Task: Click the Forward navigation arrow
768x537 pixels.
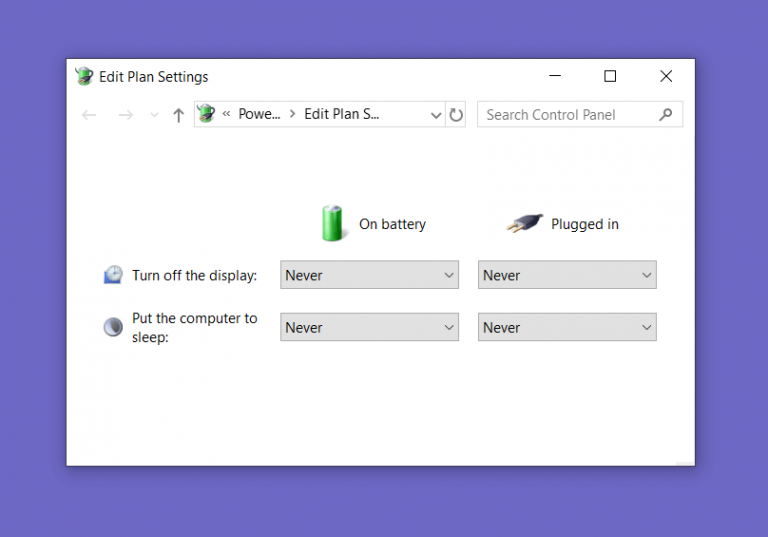Action: point(126,115)
